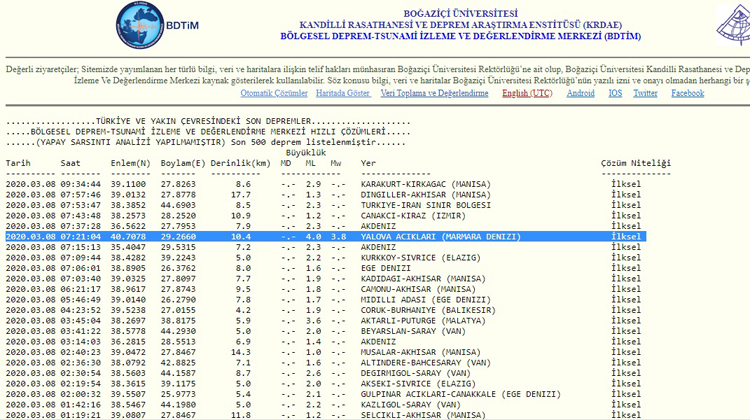The image size is (750, 420).
Task: Click EGE DENIZI location text
Action: tap(386, 268)
